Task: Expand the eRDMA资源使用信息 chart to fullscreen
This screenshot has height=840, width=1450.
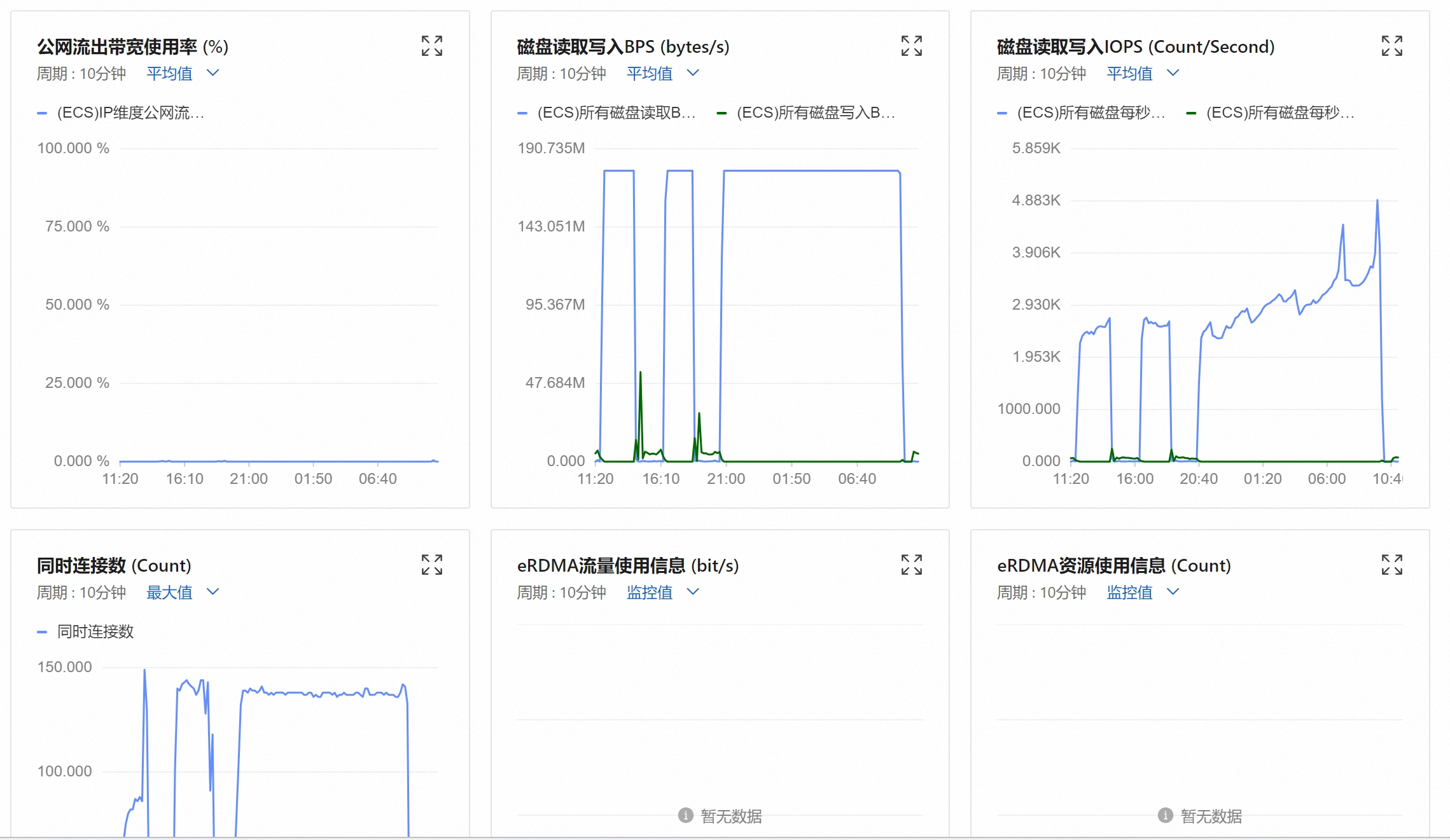Action: [1392, 565]
